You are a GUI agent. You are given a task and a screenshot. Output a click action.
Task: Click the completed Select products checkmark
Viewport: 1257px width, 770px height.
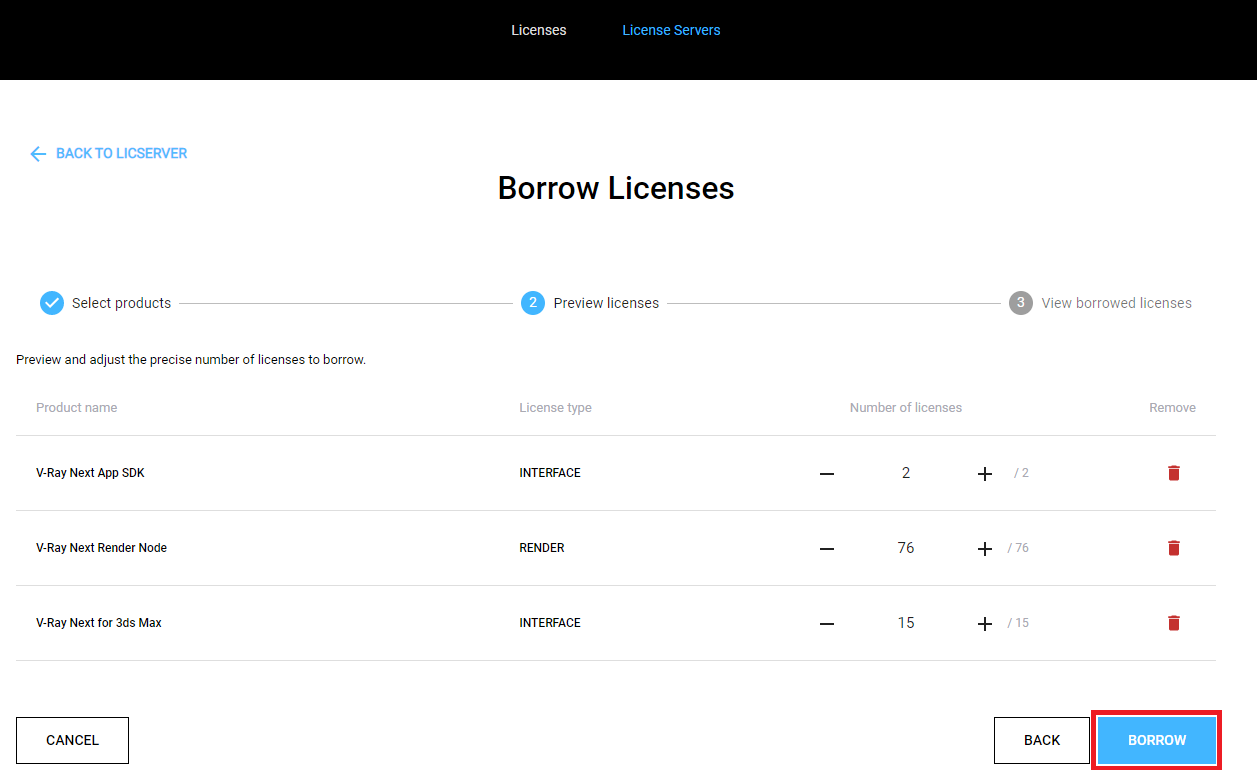pyautogui.click(x=52, y=302)
